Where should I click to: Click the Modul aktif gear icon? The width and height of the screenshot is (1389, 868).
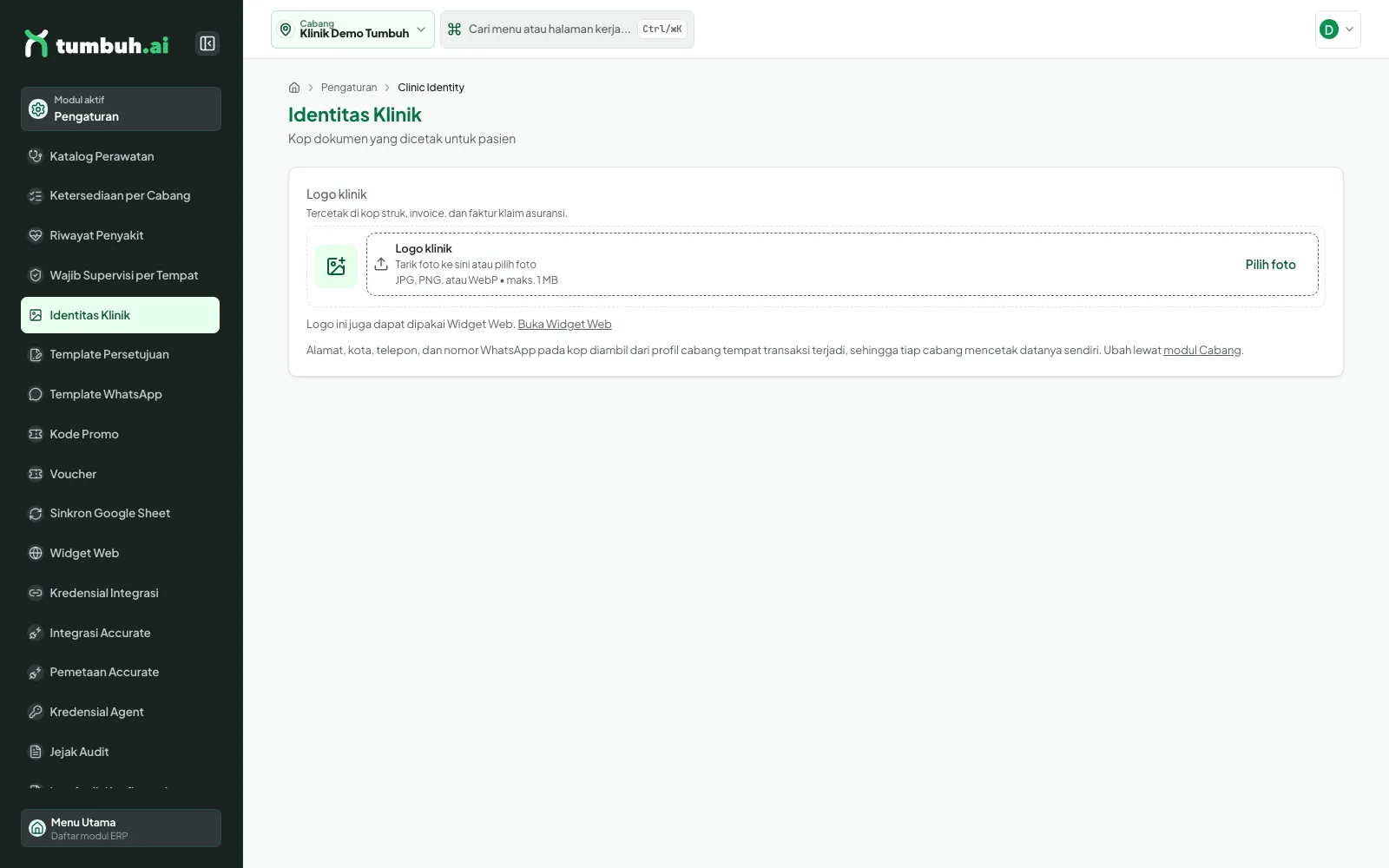[38, 109]
